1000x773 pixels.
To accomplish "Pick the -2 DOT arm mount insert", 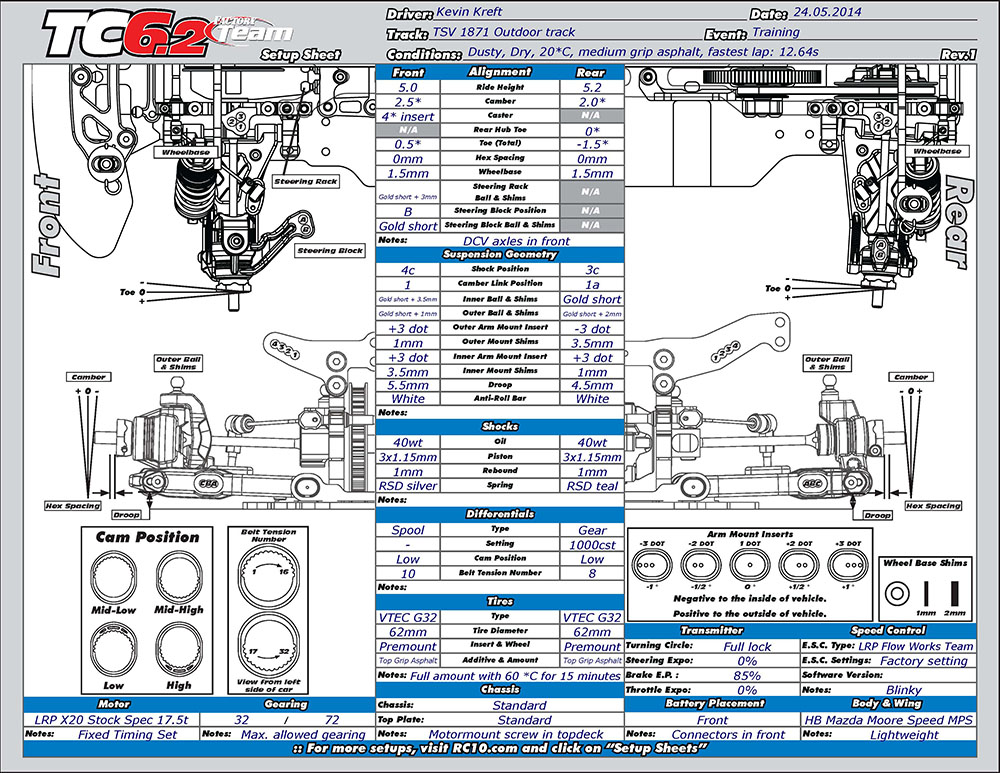I will click(700, 564).
